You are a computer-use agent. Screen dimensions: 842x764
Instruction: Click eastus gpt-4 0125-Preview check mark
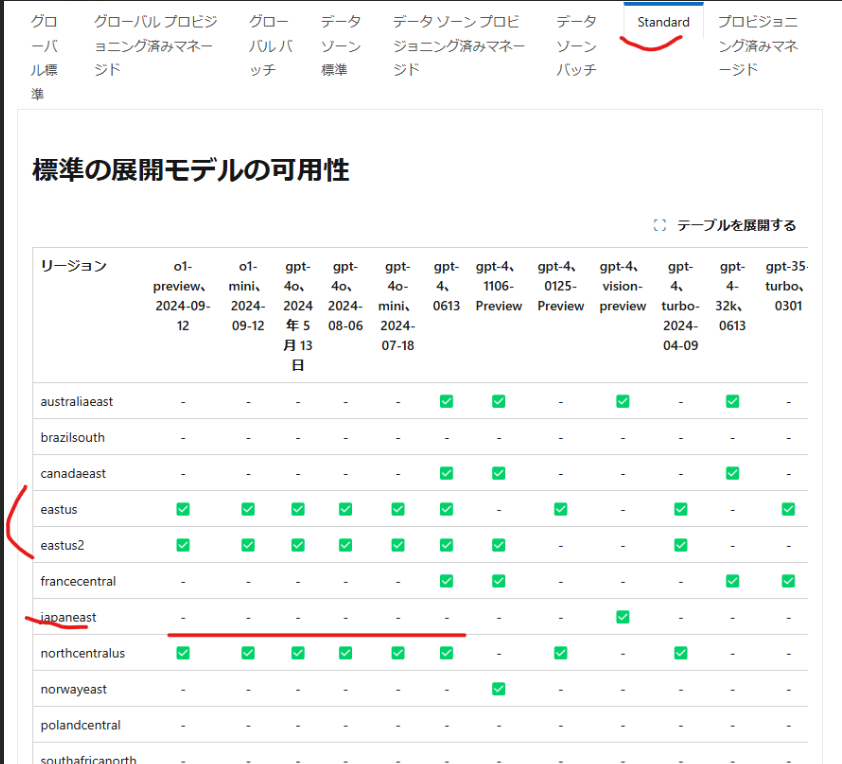(561, 509)
